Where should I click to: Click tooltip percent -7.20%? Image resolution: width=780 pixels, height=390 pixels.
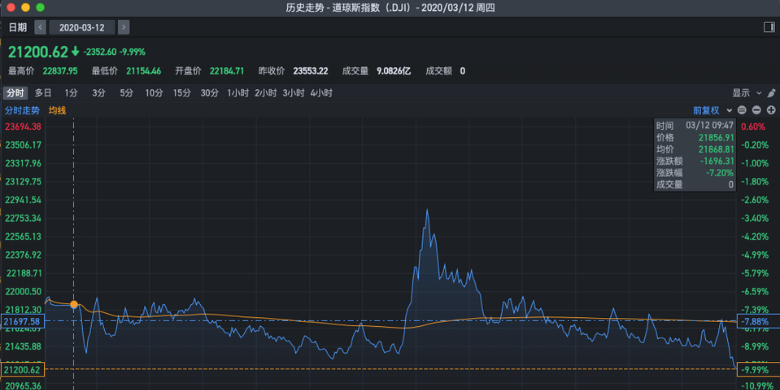721,173
